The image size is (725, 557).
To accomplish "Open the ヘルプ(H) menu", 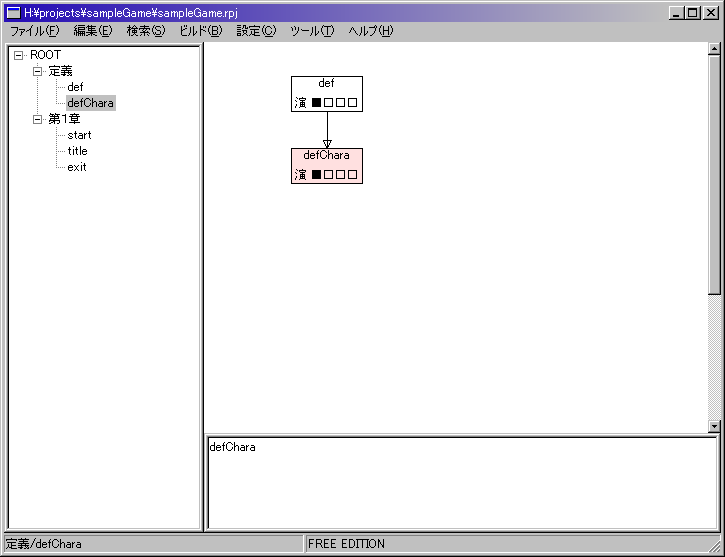I will pos(370,31).
